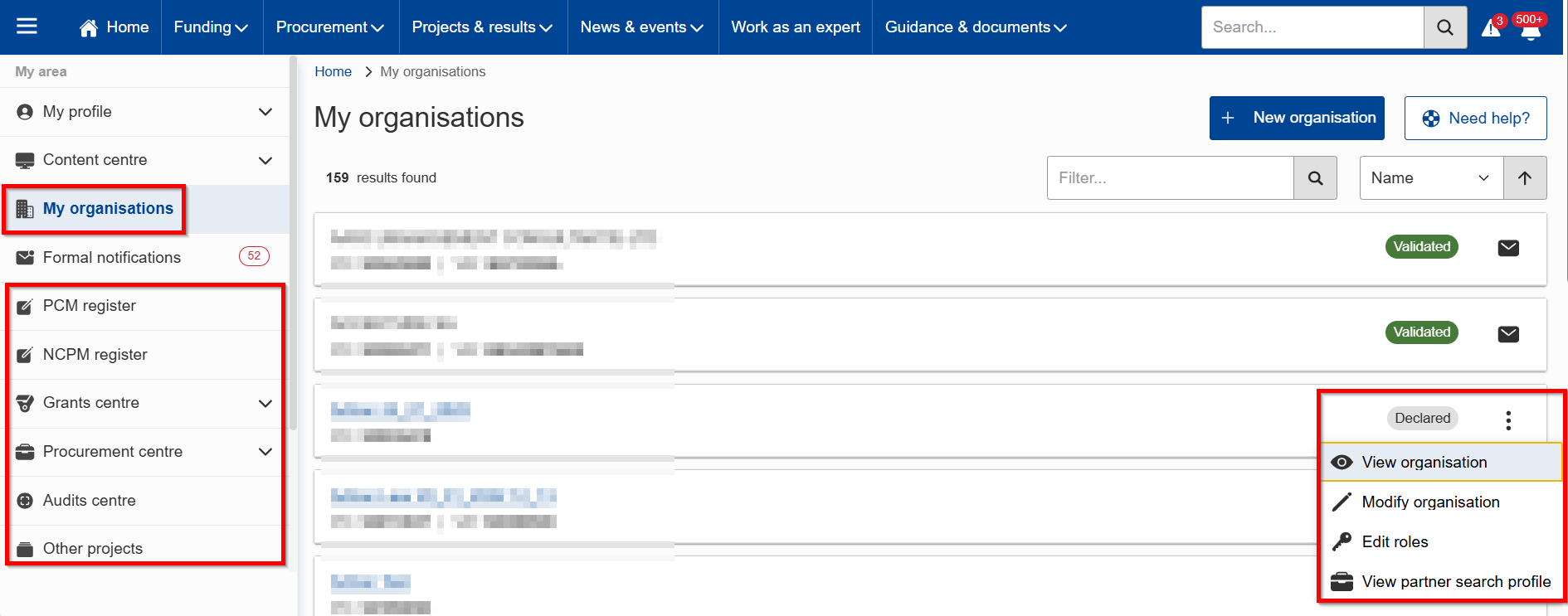Select Edit roles from context menu
Screen dimensions: 1568x616
click(x=1441, y=542)
